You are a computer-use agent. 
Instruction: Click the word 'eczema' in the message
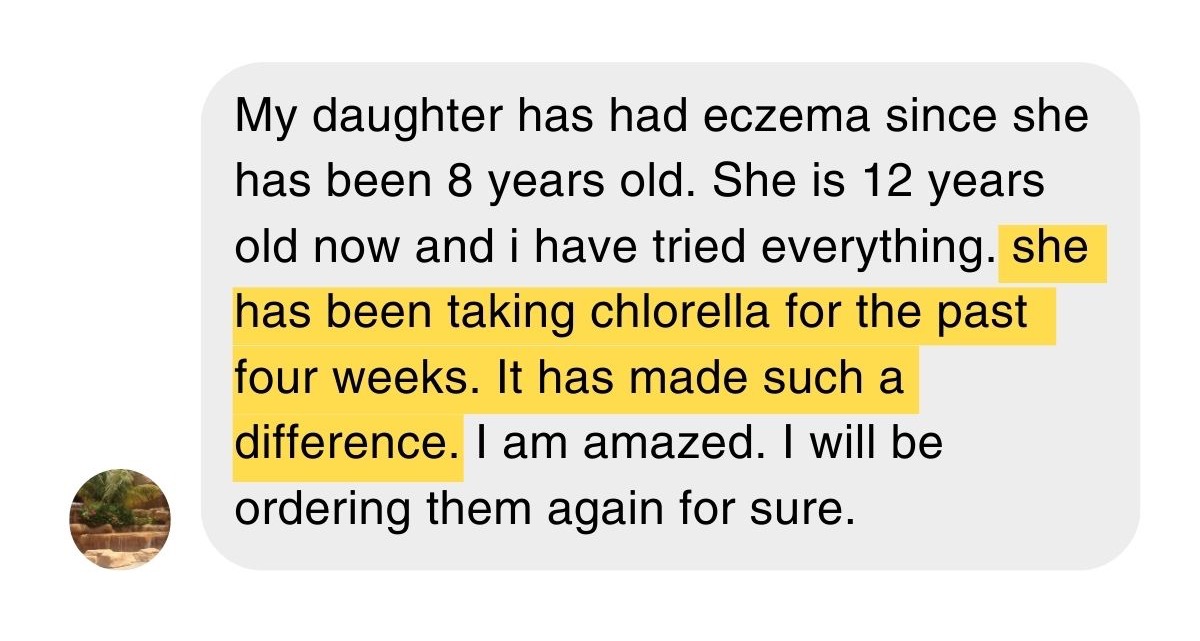(780, 117)
